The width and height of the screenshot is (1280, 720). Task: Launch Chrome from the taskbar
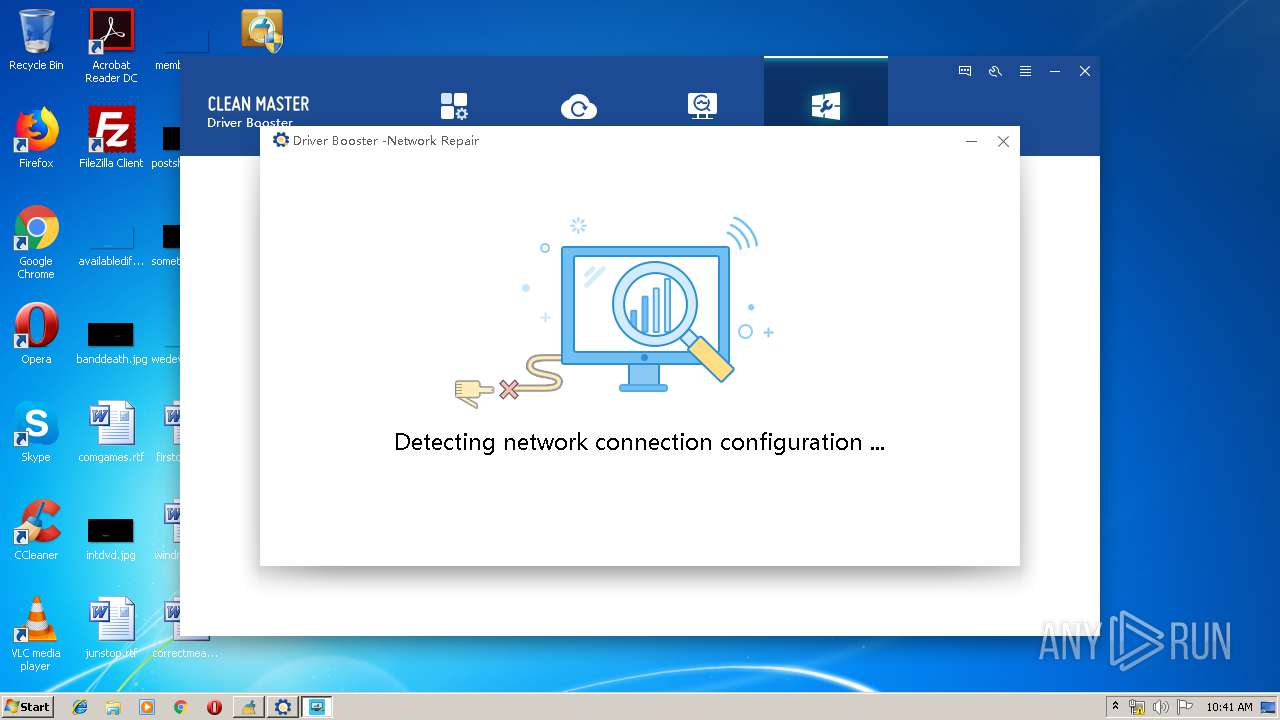pyautogui.click(x=180, y=707)
